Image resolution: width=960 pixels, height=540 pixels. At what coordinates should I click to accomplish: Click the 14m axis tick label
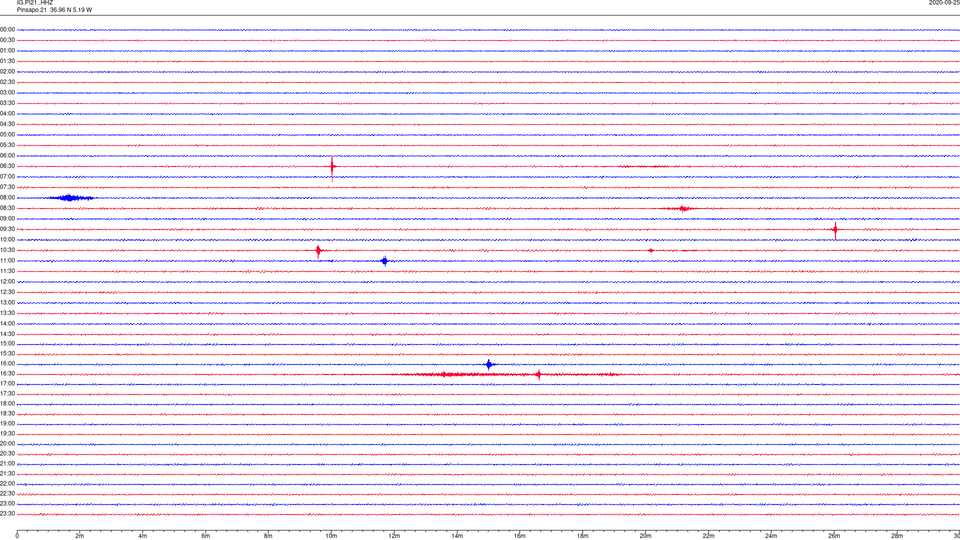[x=457, y=536]
